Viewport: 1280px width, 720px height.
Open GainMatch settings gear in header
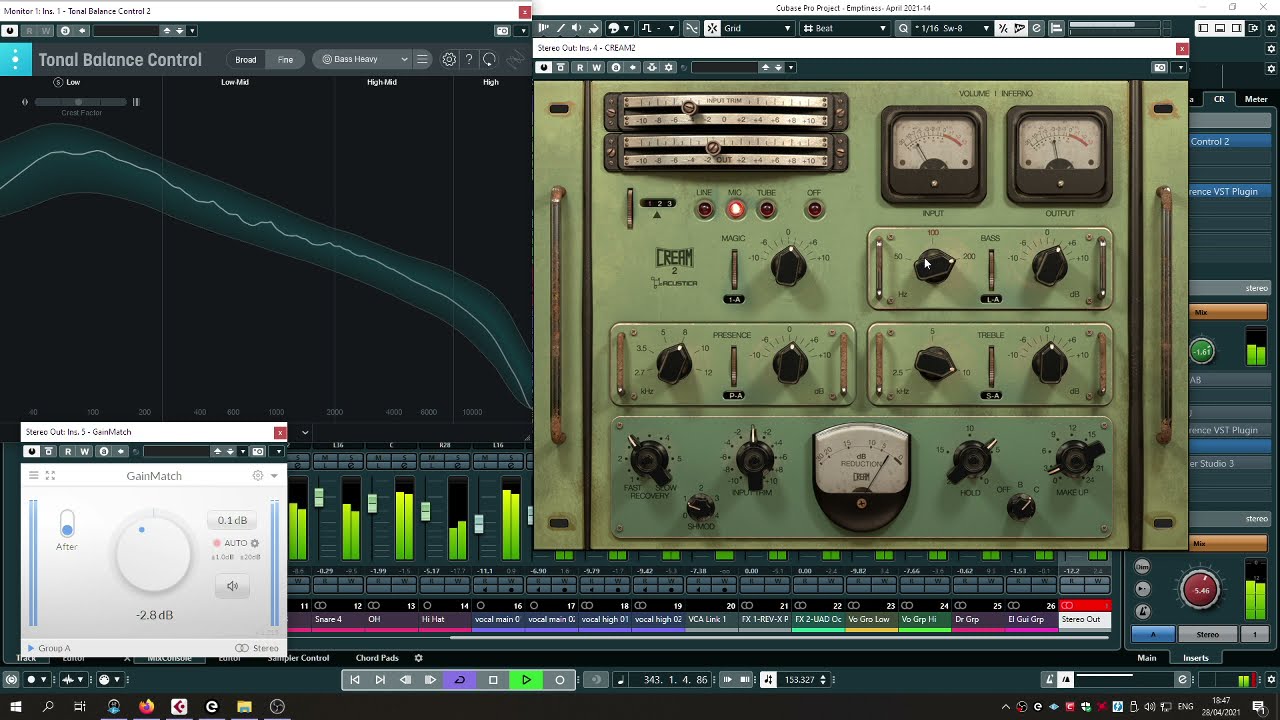click(x=258, y=476)
